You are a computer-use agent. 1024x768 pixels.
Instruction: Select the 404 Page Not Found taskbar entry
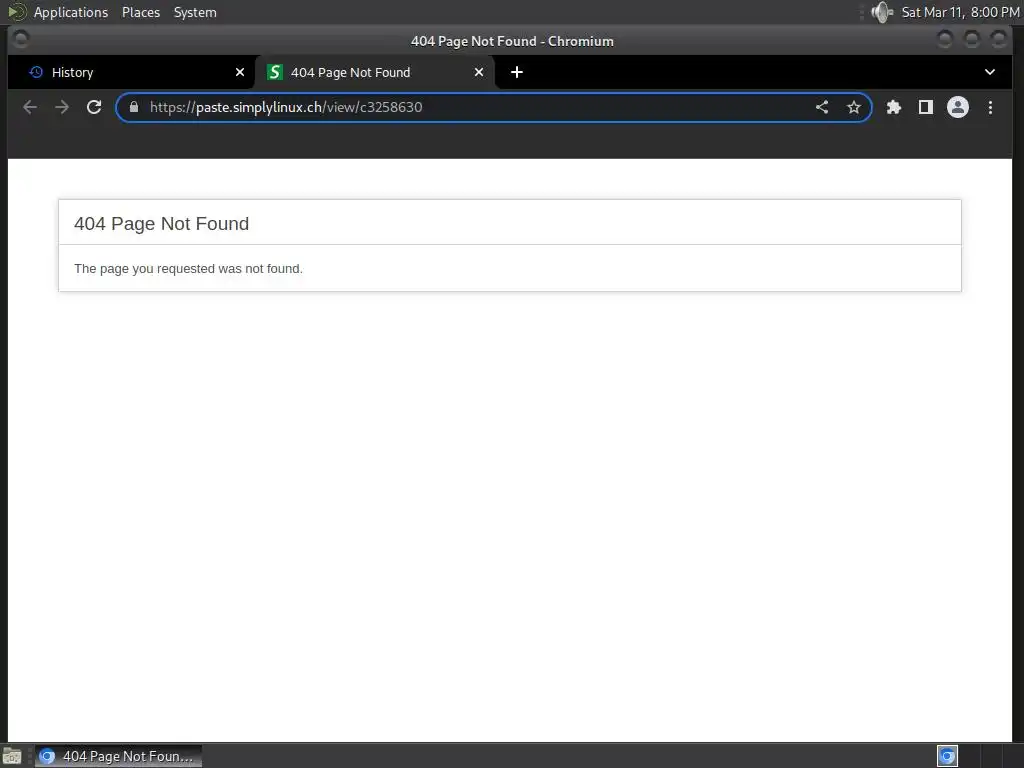coord(118,756)
